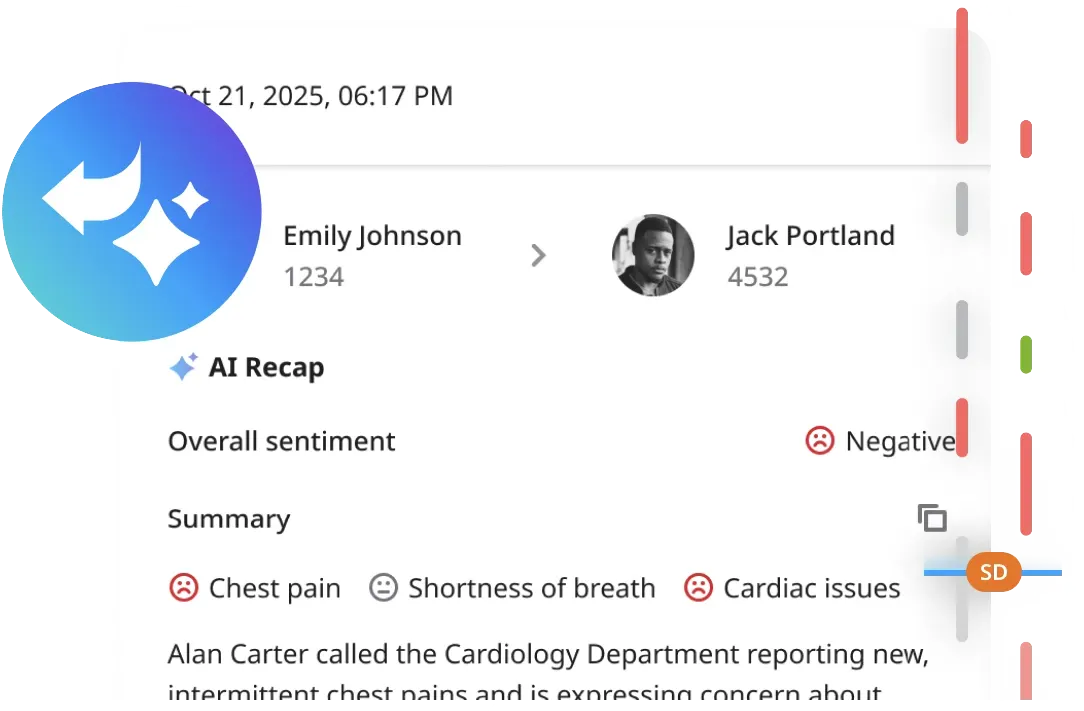Click the Shortness of breath topic tag
Image resolution: width=1084 pixels, height=711 pixels.
[512, 588]
